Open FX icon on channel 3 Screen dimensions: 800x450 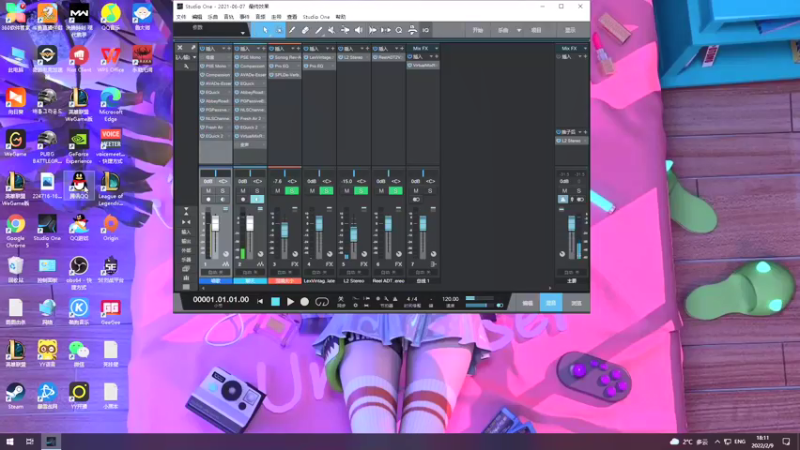click(x=294, y=264)
